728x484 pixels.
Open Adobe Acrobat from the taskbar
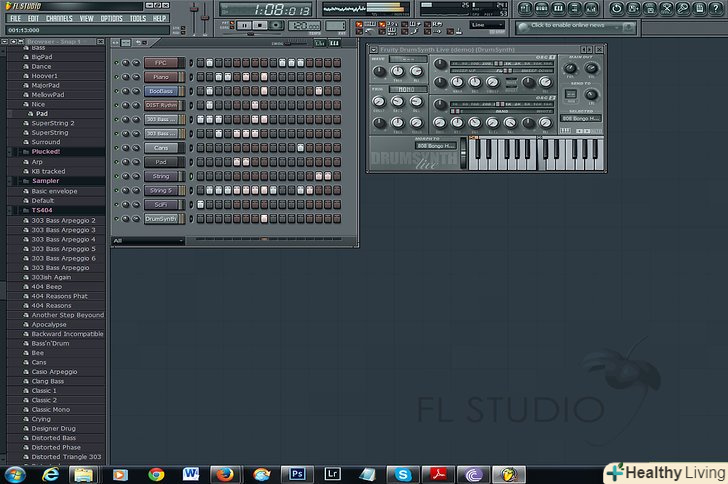click(437, 473)
